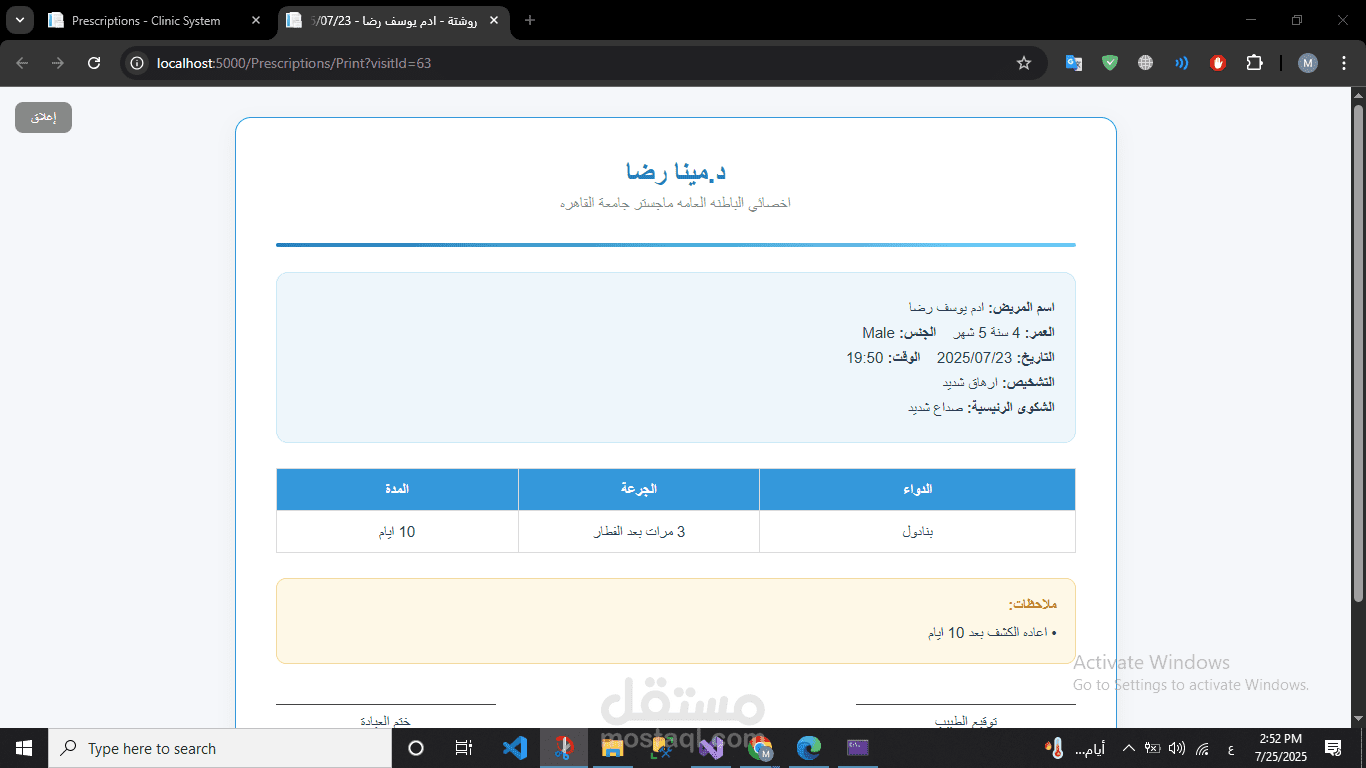Image resolution: width=1366 pixels, height=768 pixels.
Task: Open the Chrome three-dot menu
Action: click(x=1342, y=63)
